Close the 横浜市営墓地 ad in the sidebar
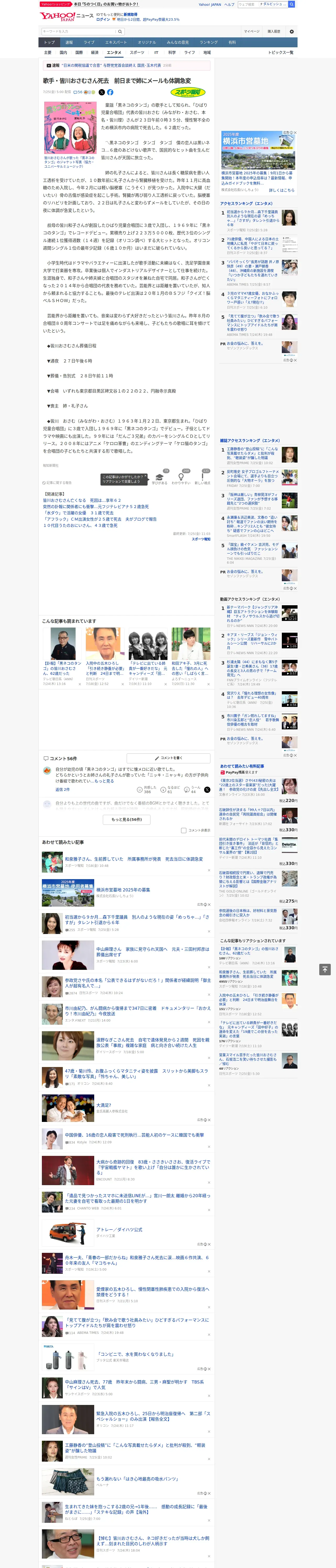 point(295,133)
